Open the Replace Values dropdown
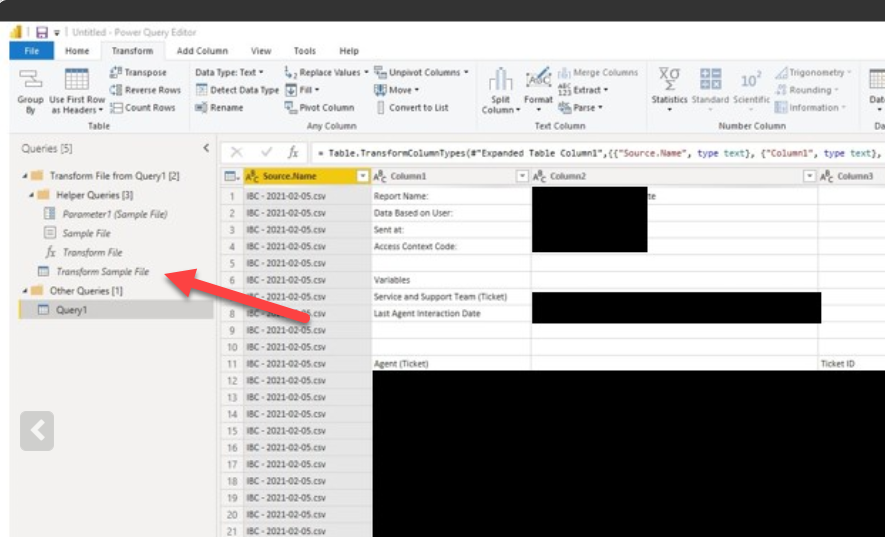Screen dimensions: 885x537 pyautogui.click(x=326, y=72)
